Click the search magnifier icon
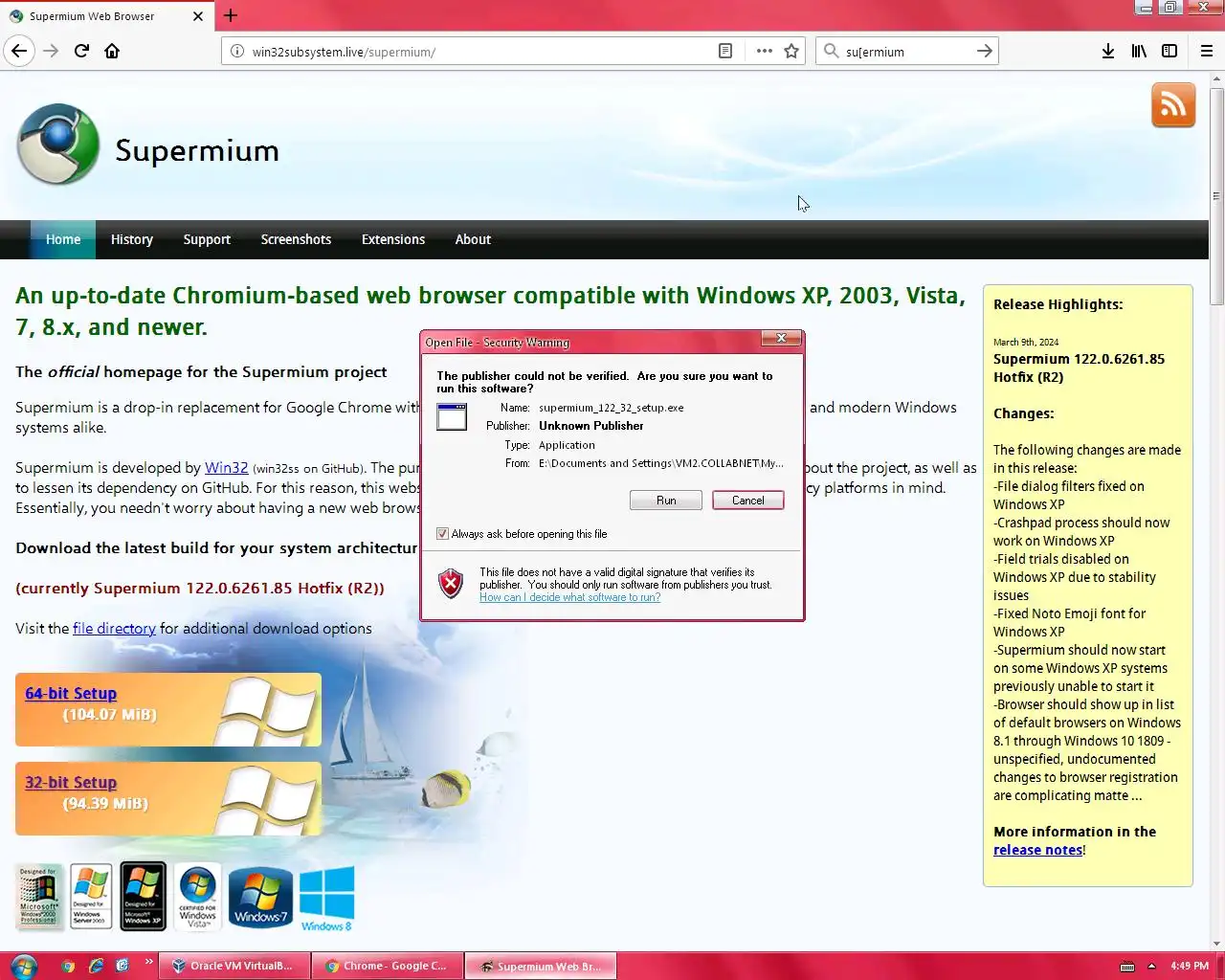This screenshot has width=1225, height=980. pos(831,52)
